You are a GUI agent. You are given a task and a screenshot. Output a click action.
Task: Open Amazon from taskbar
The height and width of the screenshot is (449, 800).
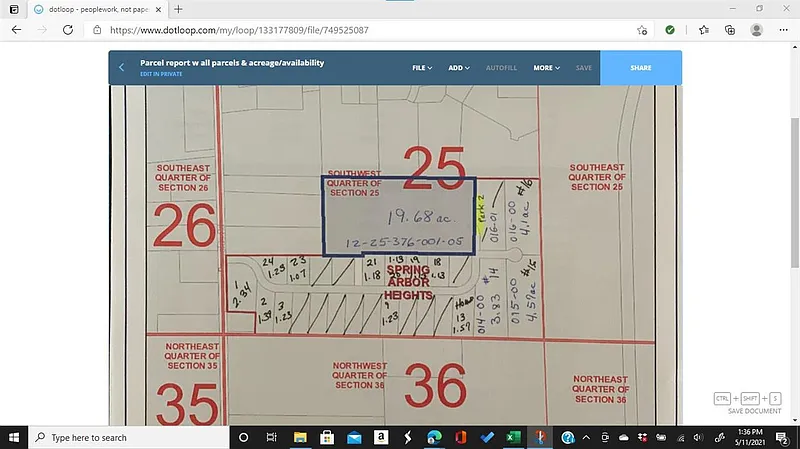click(381, 437)
